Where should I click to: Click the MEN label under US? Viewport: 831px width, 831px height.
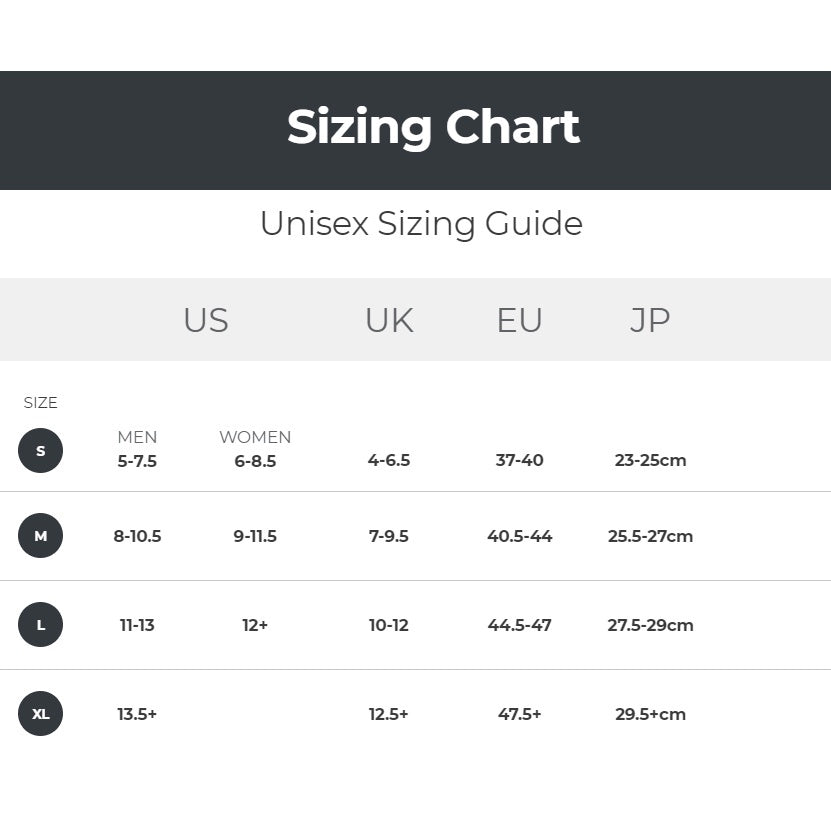coord(137,437)
